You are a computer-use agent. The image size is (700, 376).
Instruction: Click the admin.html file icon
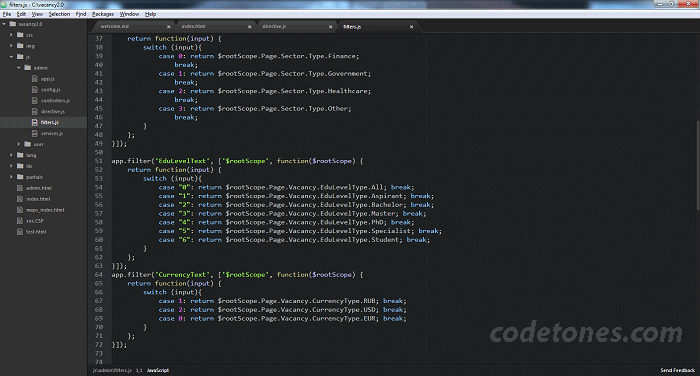20,188
